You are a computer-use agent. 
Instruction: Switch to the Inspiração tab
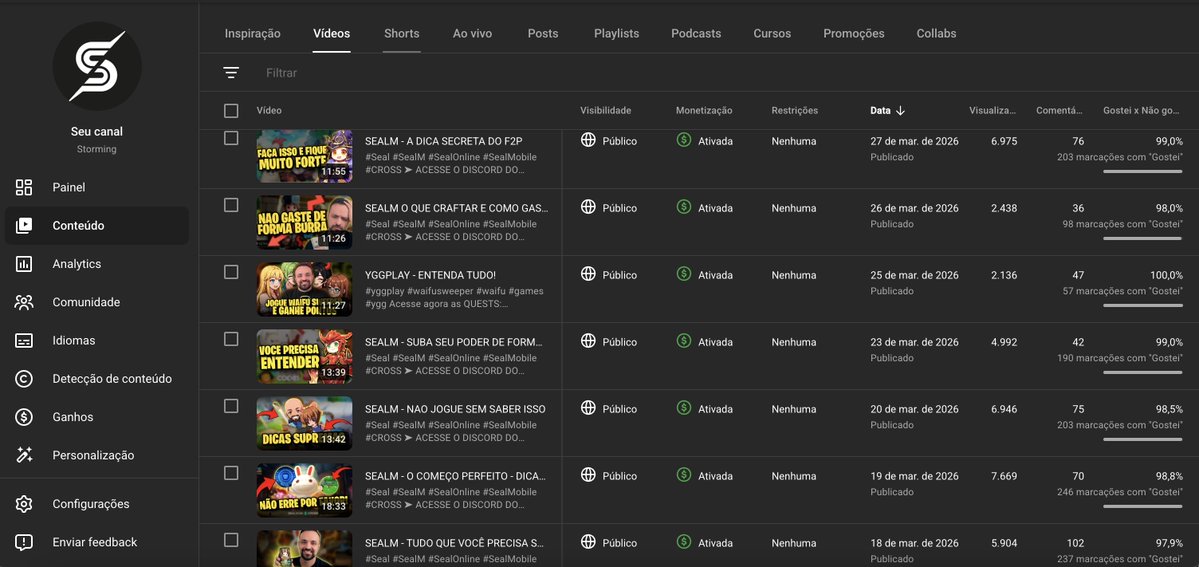pos(252,34)
